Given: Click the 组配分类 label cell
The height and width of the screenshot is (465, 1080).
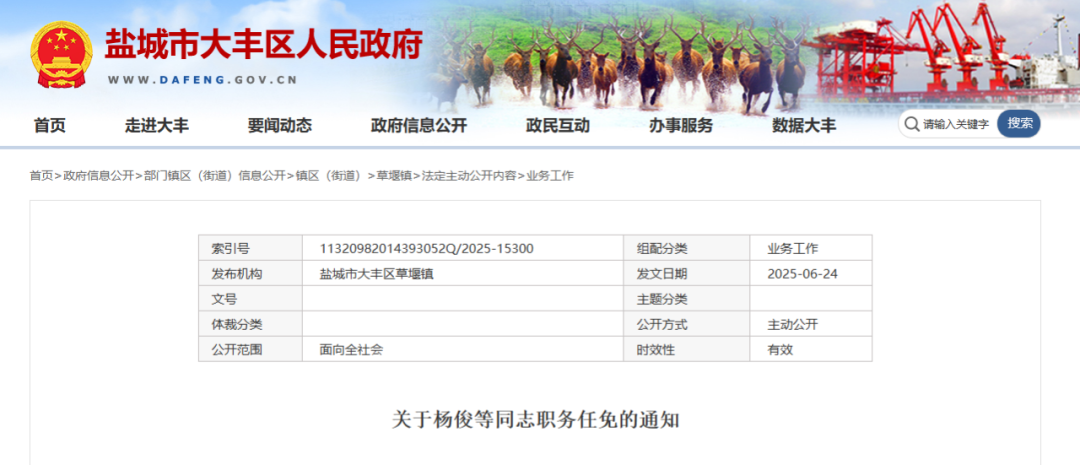Looking at the screenshot, I should 687,248.
